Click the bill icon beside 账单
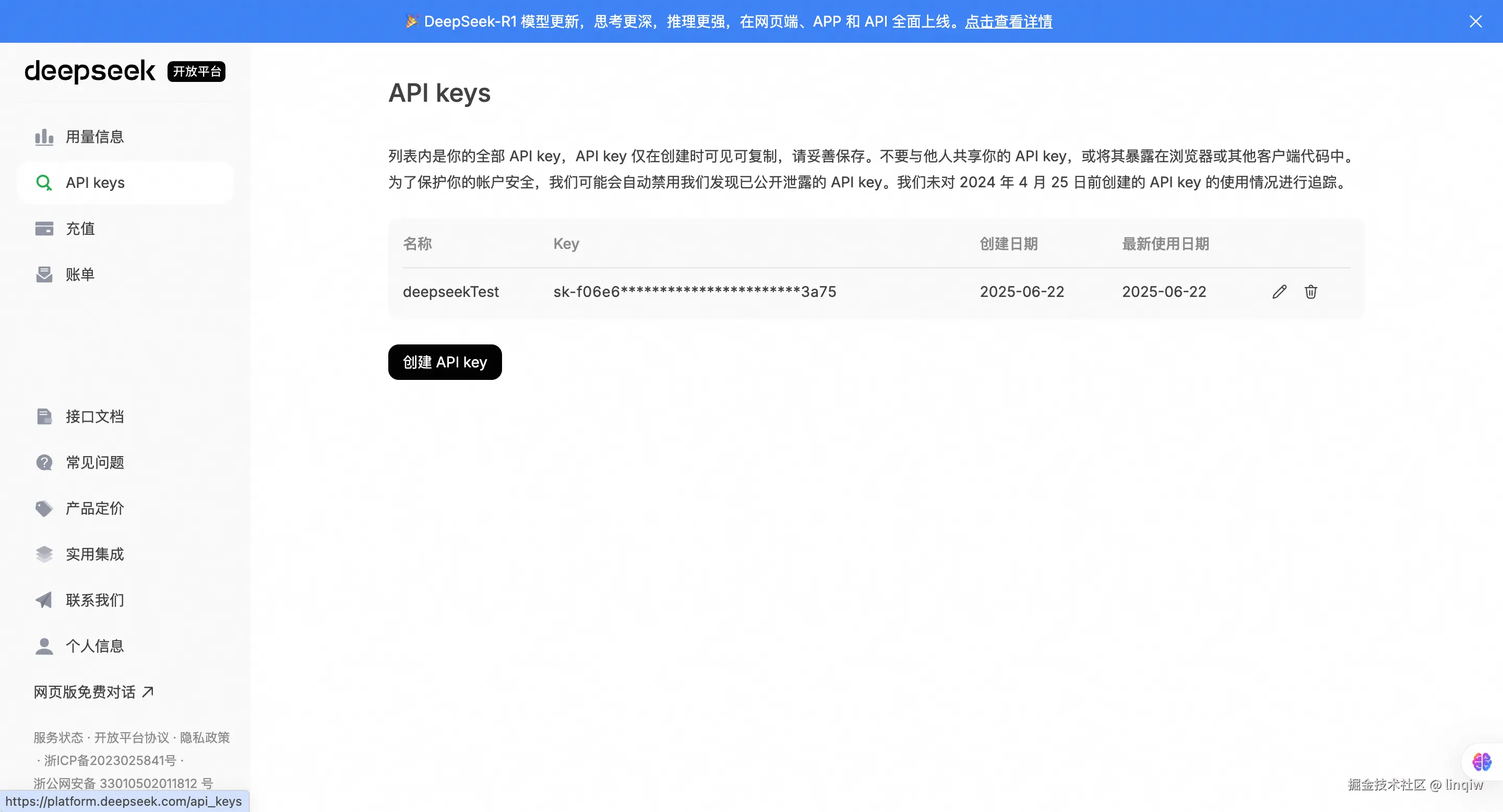Viewport: 1503px width, 812px height. point(44,274)
